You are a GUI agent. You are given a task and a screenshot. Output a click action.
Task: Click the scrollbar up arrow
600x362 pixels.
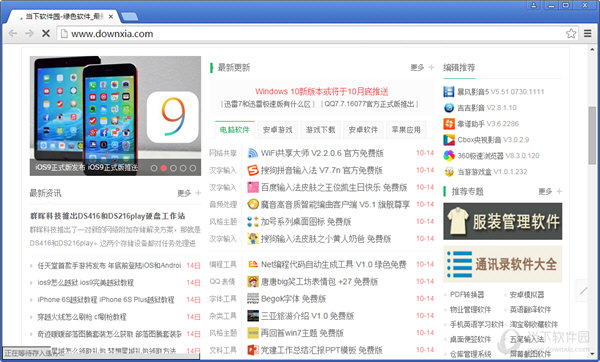592,49
